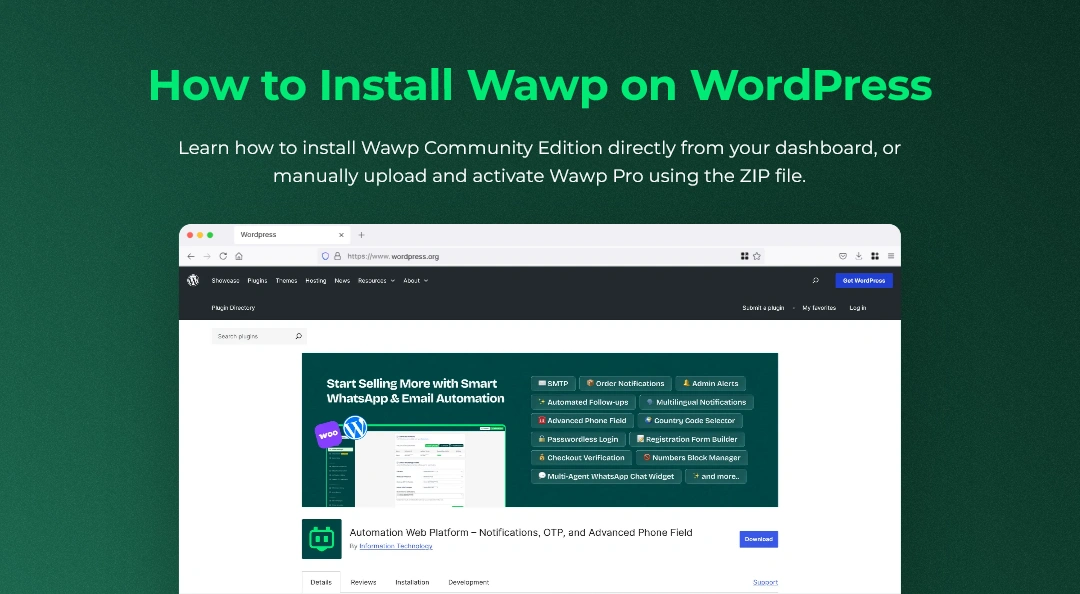Expand the About menu
Screen dimensions: 1080x594
[415, 280]
